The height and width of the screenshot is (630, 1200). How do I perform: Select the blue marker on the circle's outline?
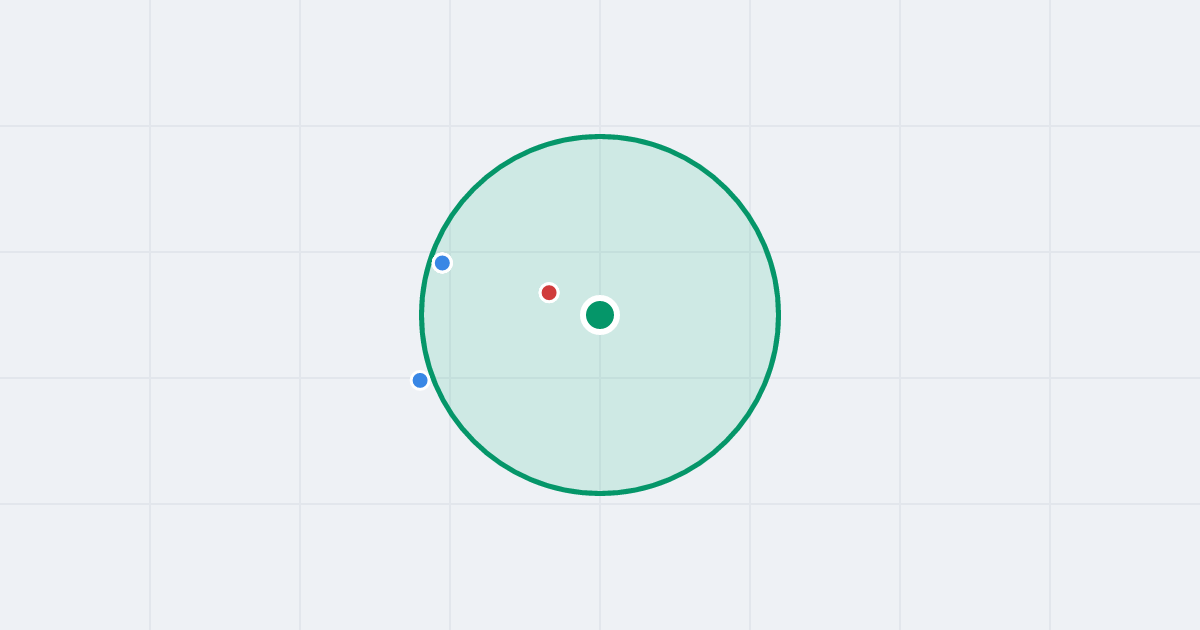point(442,263)
